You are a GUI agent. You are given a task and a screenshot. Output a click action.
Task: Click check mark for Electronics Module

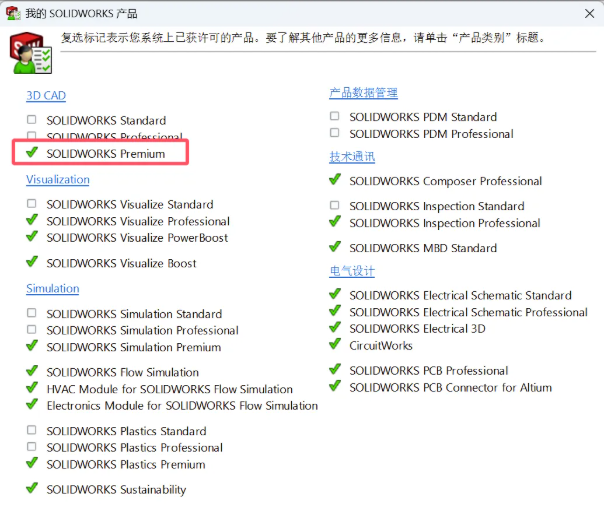[x=32, y=404]
